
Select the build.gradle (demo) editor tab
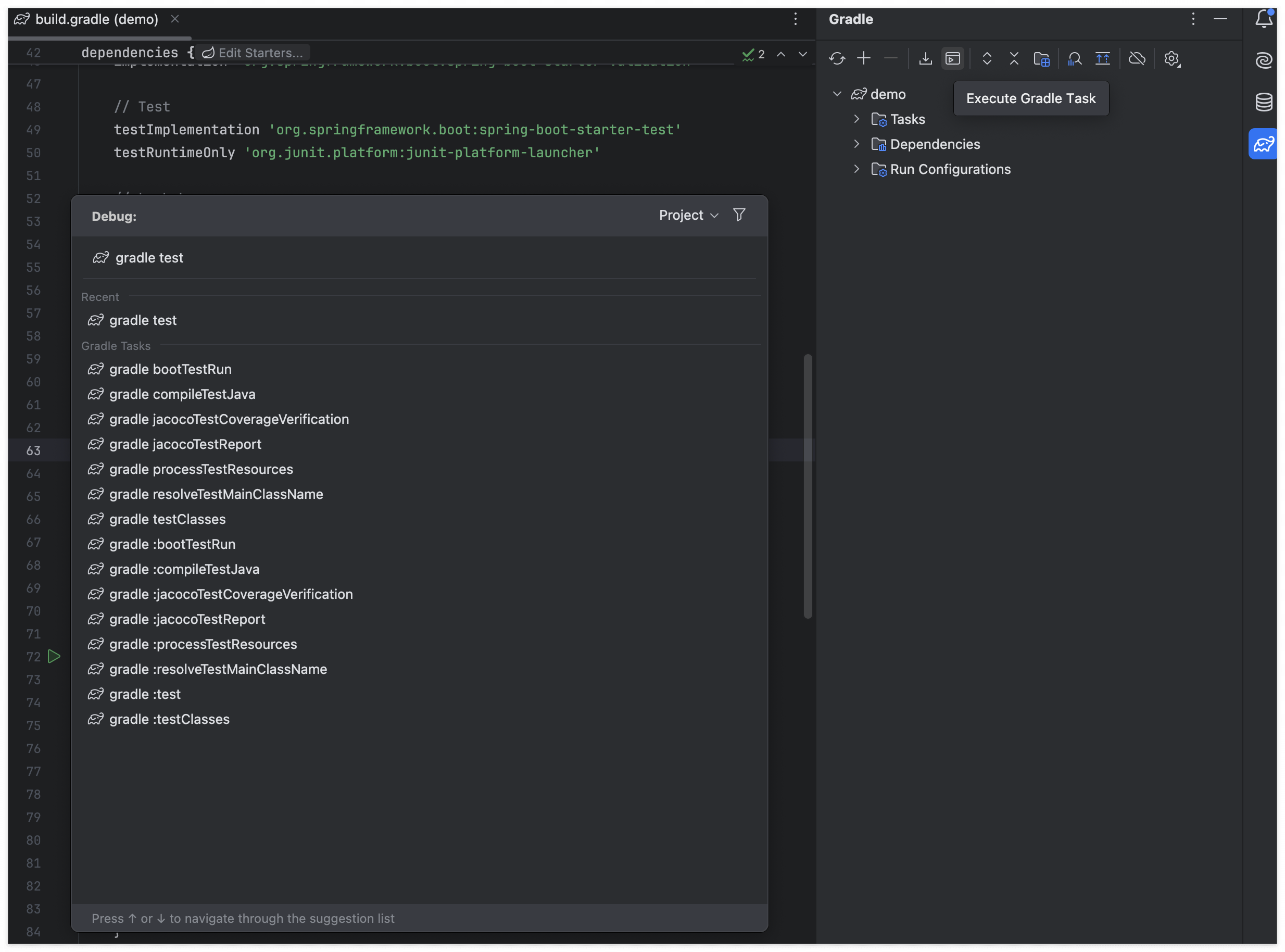96,19
